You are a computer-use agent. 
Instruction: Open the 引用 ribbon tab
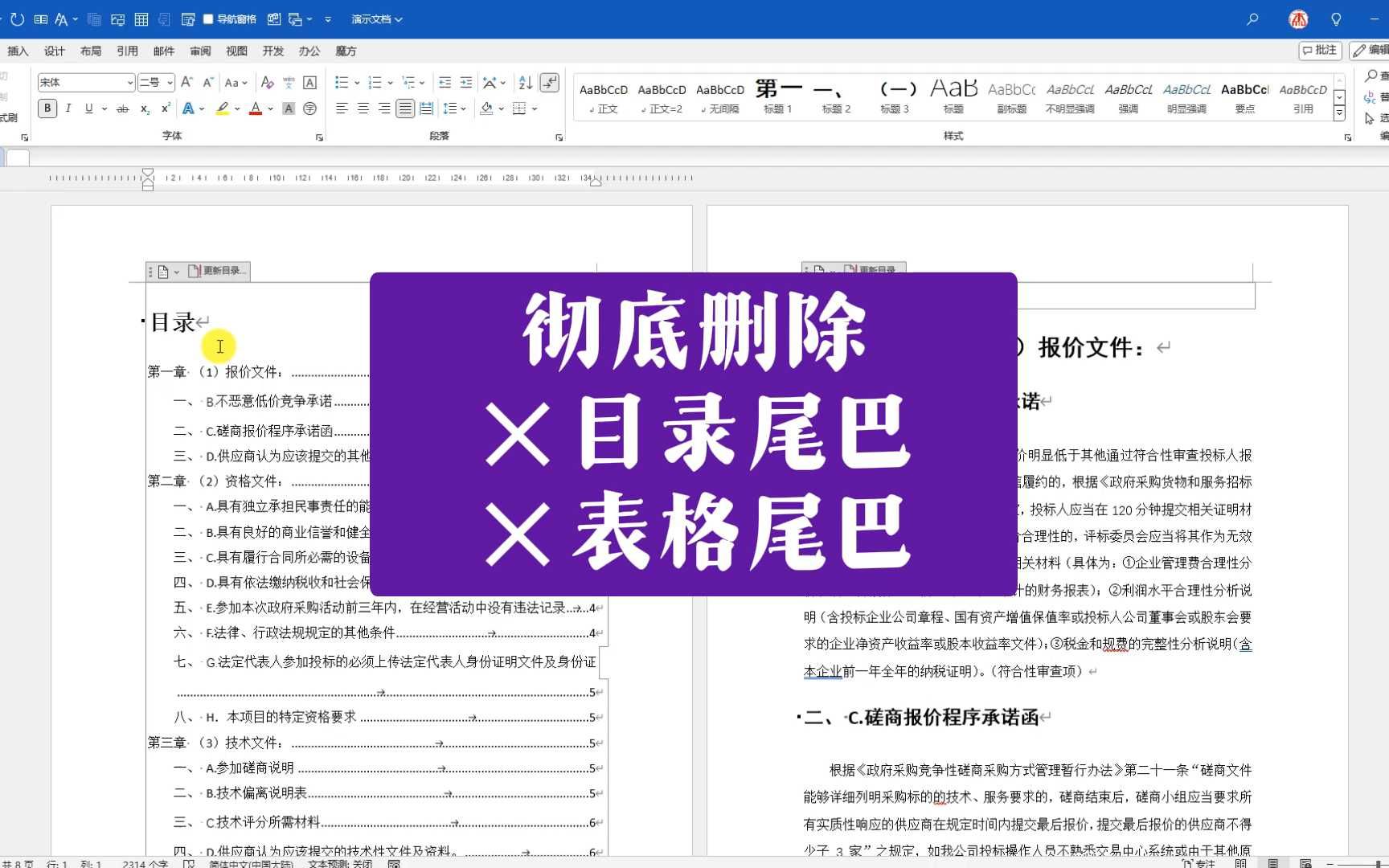pos(127,51)
